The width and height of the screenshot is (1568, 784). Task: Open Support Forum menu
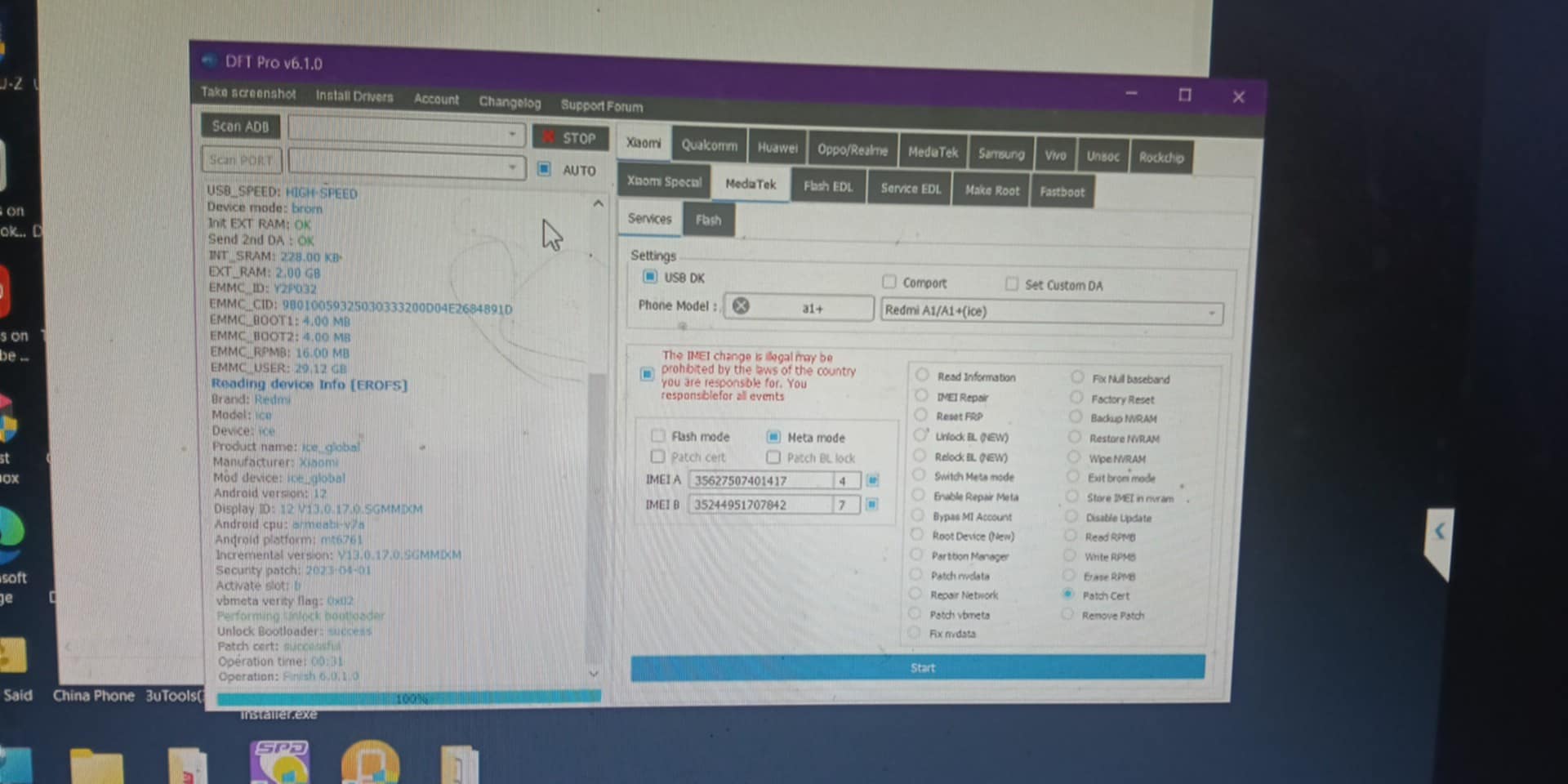click(x=602, y=105)
